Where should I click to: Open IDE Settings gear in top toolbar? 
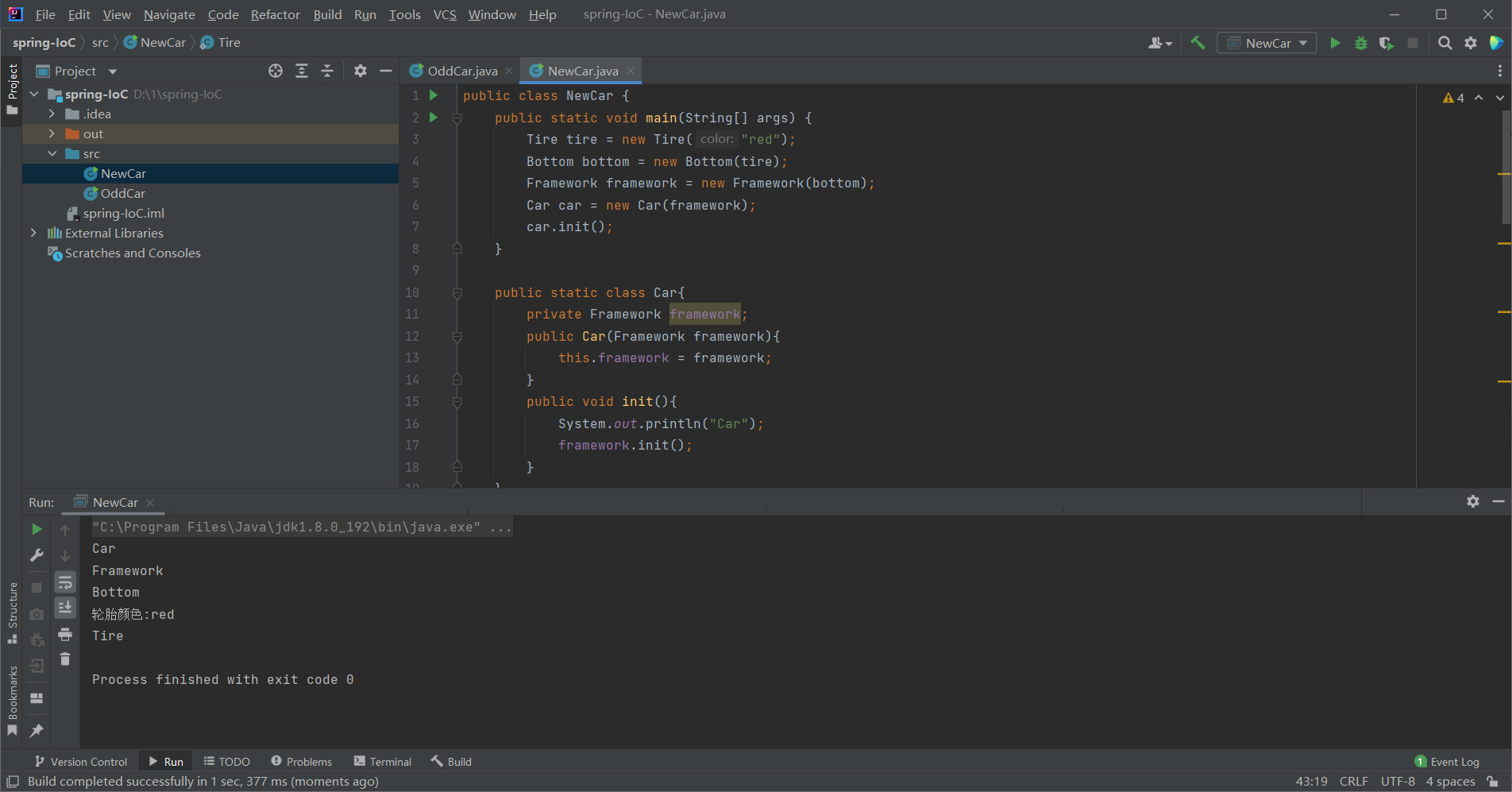(1471, 43)
